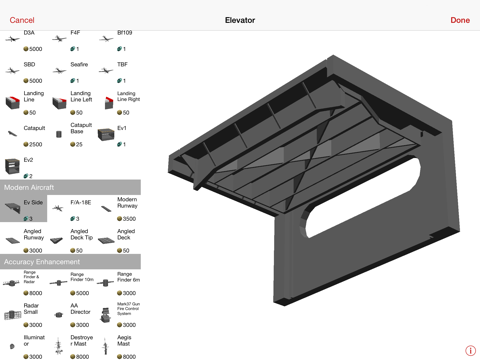Select the Seafire aircraft icon
The image size is (480, 360).
(x=59, y=71)
